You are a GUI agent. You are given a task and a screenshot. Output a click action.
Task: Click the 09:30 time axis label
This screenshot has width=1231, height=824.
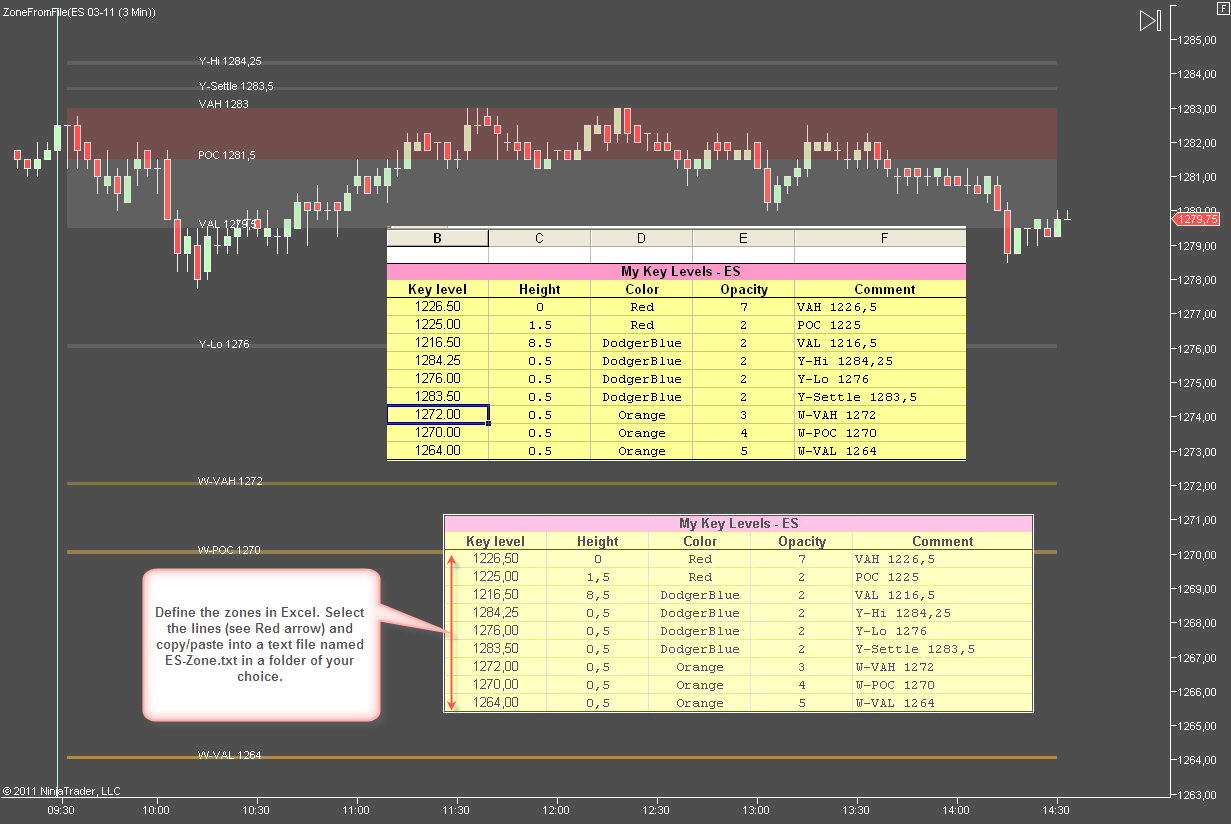click(x=62, y=810)
